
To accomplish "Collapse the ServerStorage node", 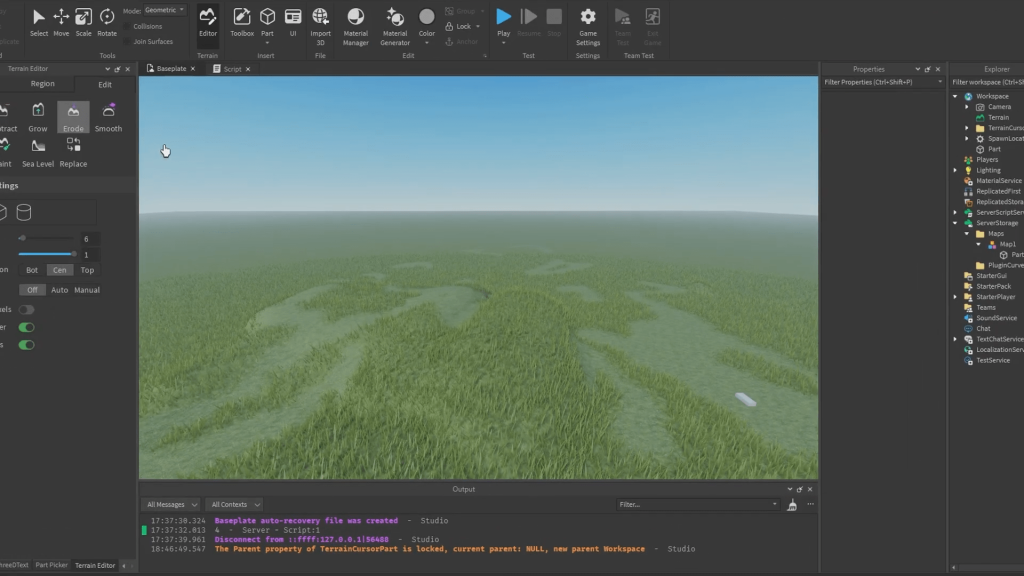I will tap(955, 223).
